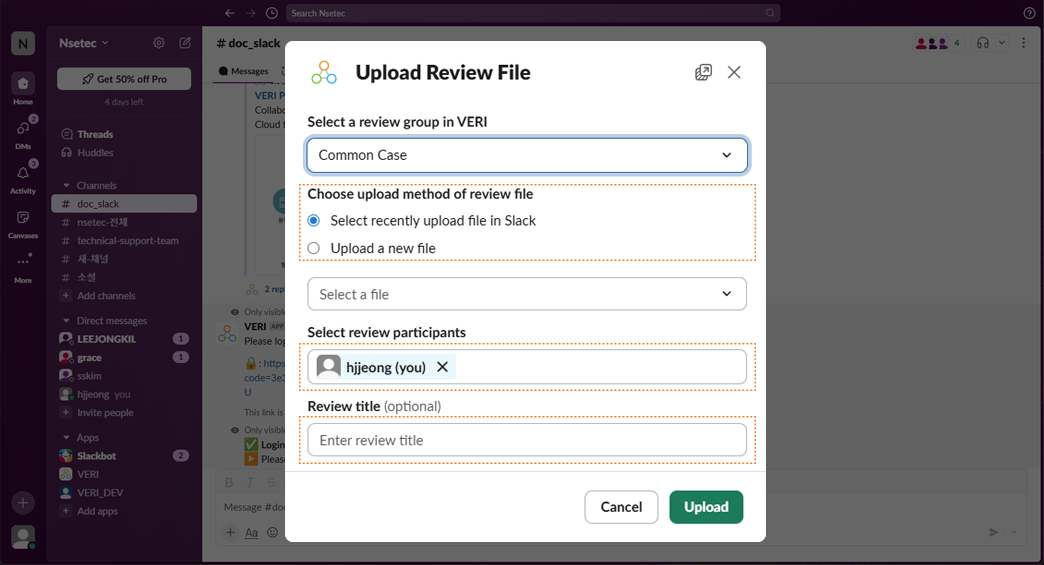This screenshot has width=1044, height=565.
Task: Open the technical-support-team channel
Action: pos(127,241)
